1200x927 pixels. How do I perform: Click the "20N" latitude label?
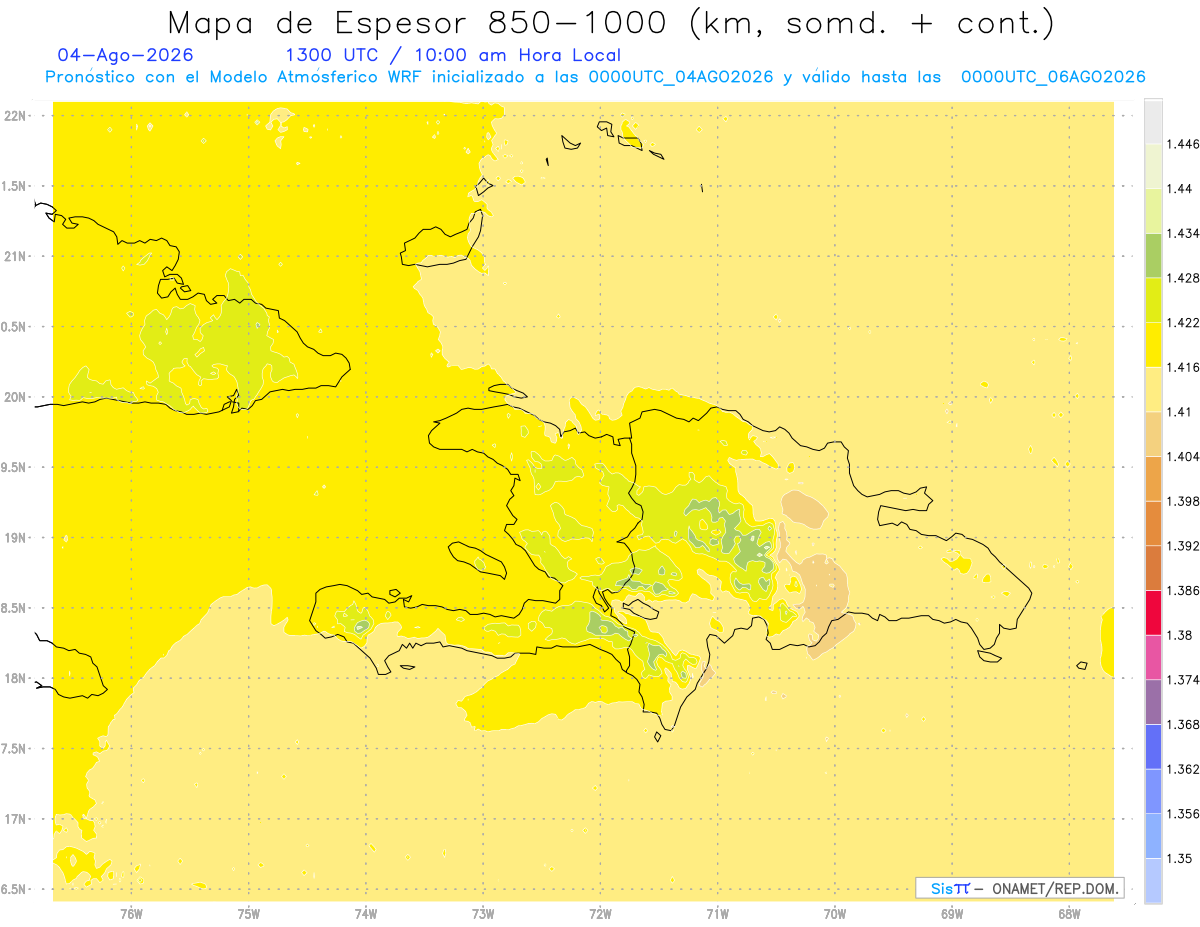click(17, 397)
